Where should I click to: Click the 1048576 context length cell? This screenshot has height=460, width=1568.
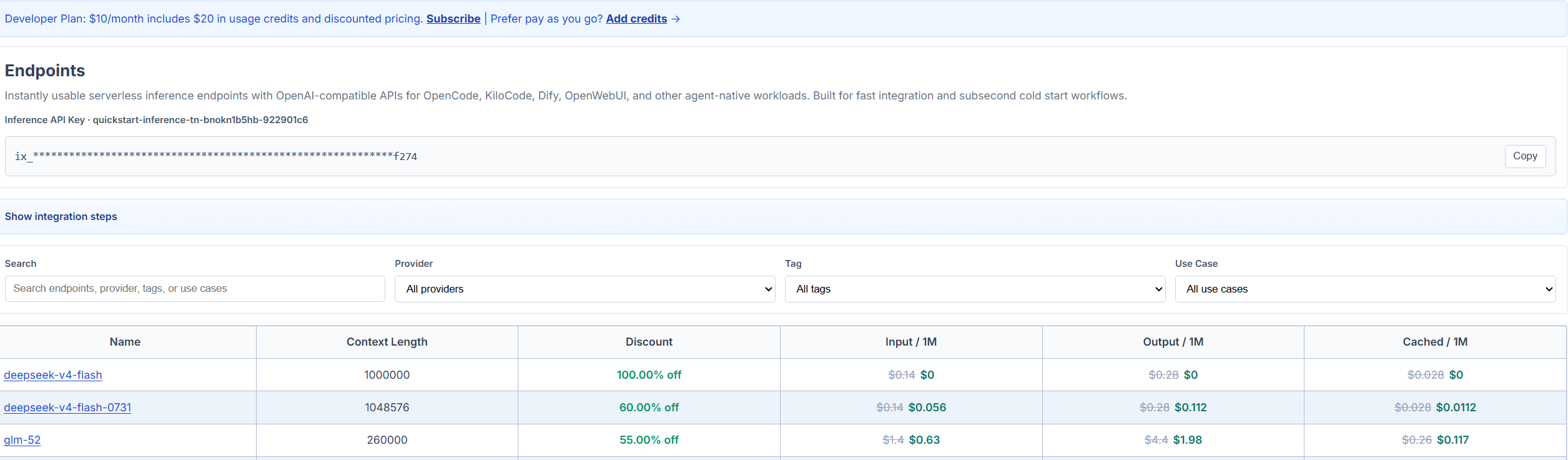(x=387, y=407)
